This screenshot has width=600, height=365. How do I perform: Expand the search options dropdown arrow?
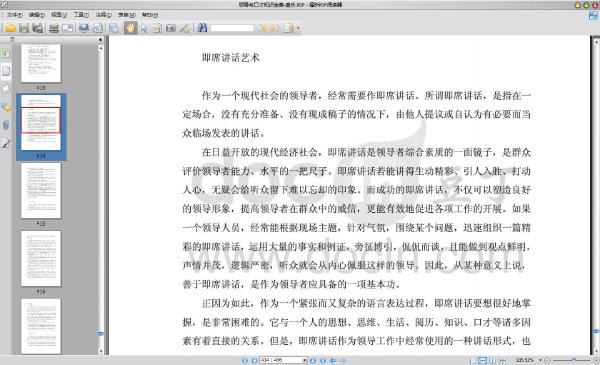click(x=298, y=28)
